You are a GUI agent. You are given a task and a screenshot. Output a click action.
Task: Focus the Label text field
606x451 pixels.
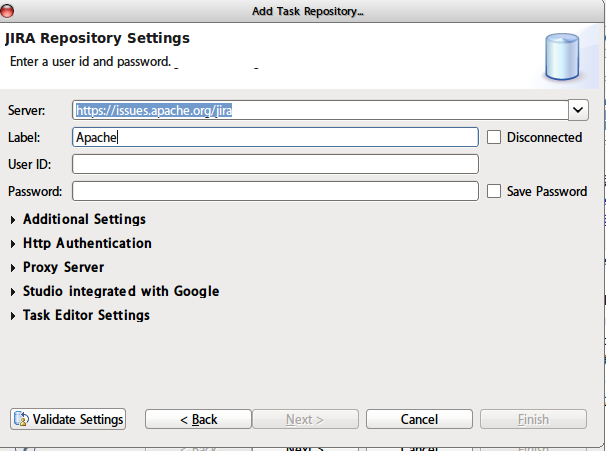coord(276,137)
